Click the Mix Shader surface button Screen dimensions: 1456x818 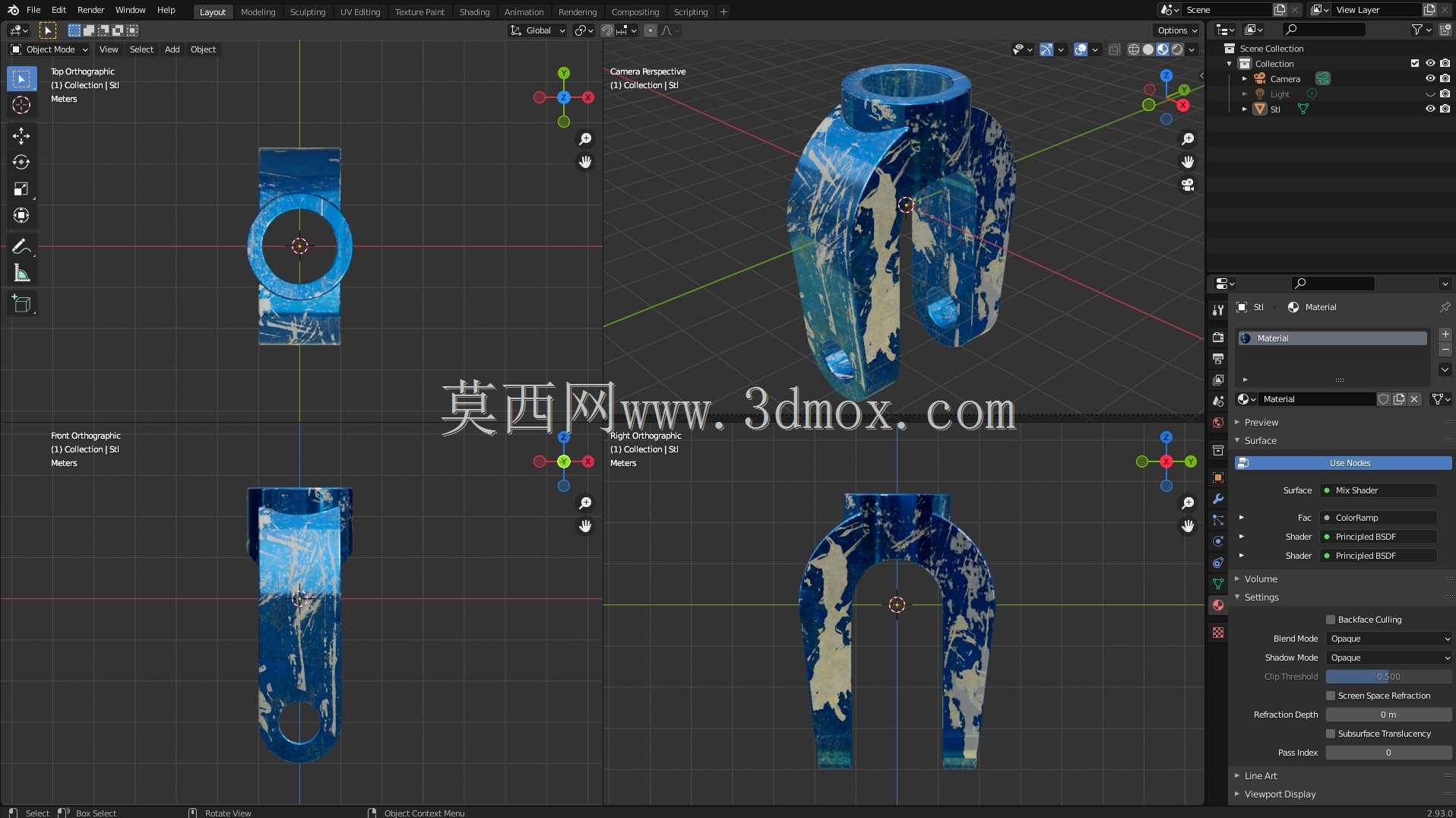point(1378,490)
